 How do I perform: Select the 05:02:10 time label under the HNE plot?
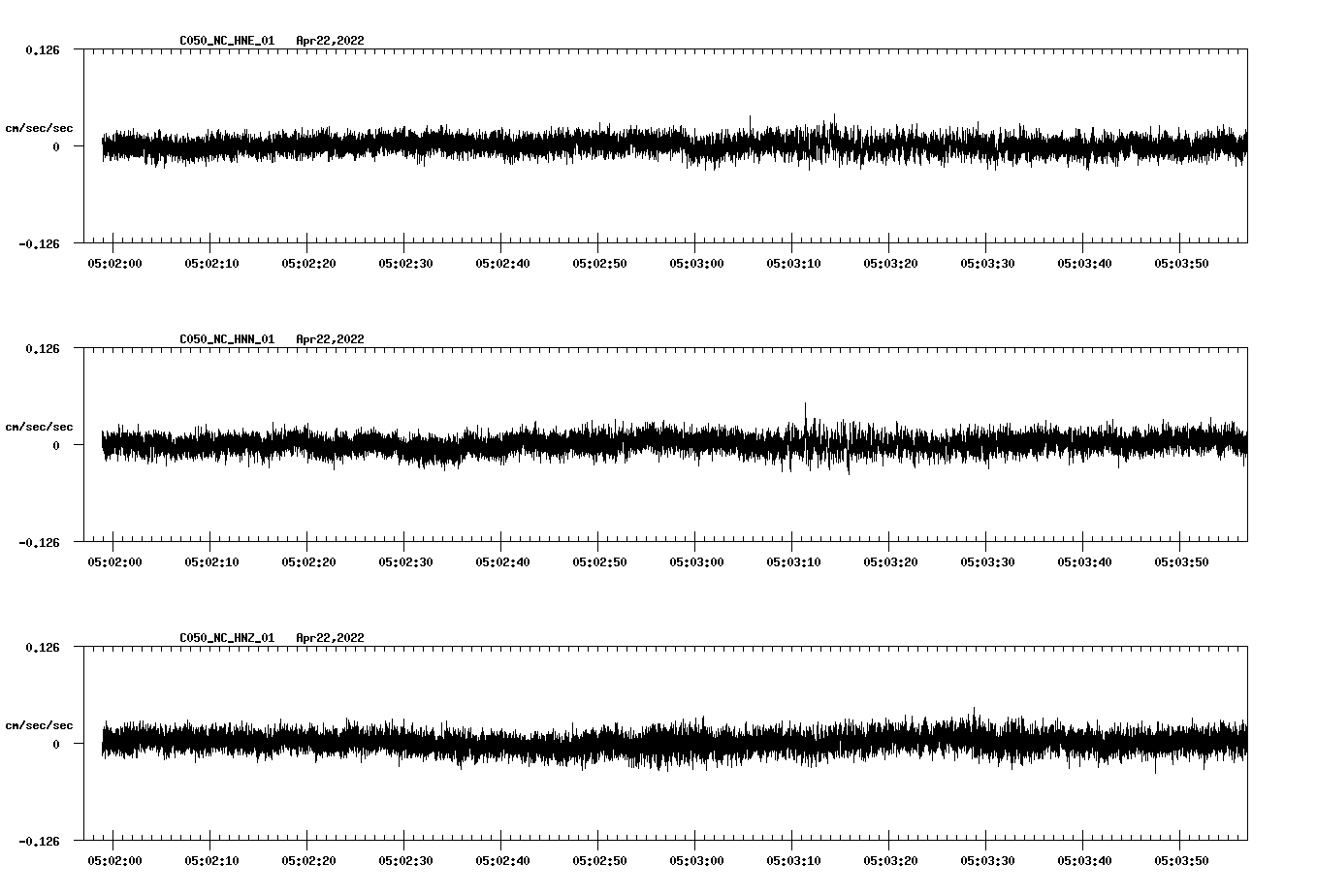point(211,263)
